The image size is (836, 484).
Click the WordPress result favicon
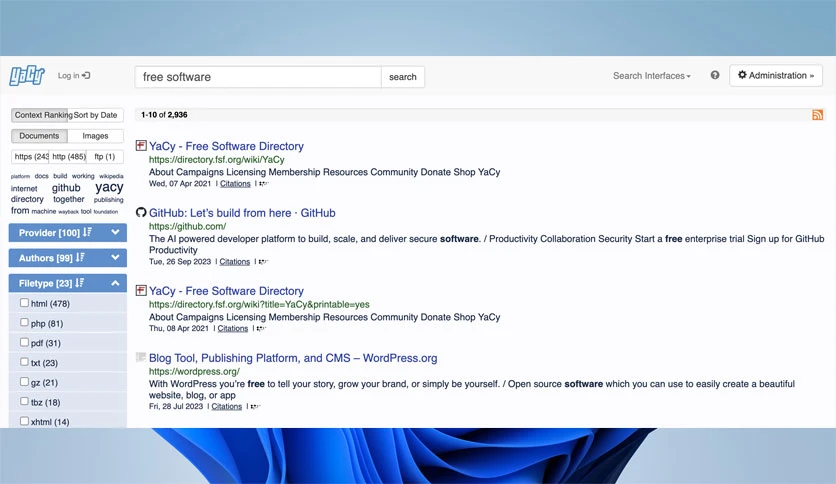coord(141,357)
